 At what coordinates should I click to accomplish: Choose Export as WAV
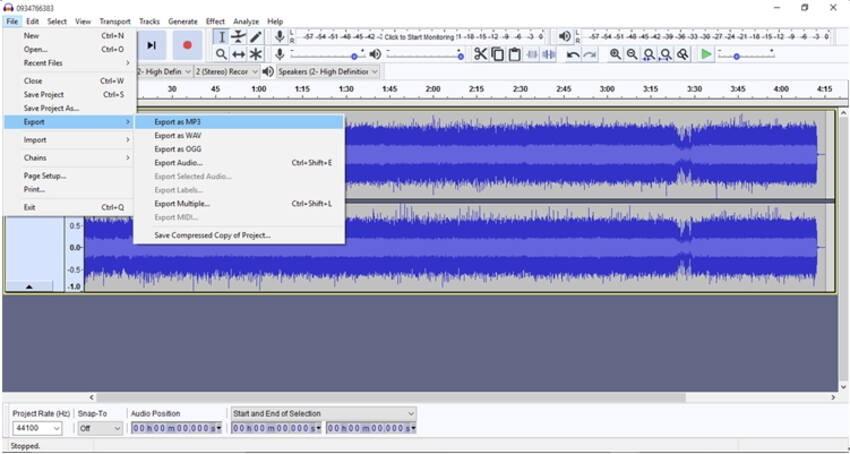178,135
